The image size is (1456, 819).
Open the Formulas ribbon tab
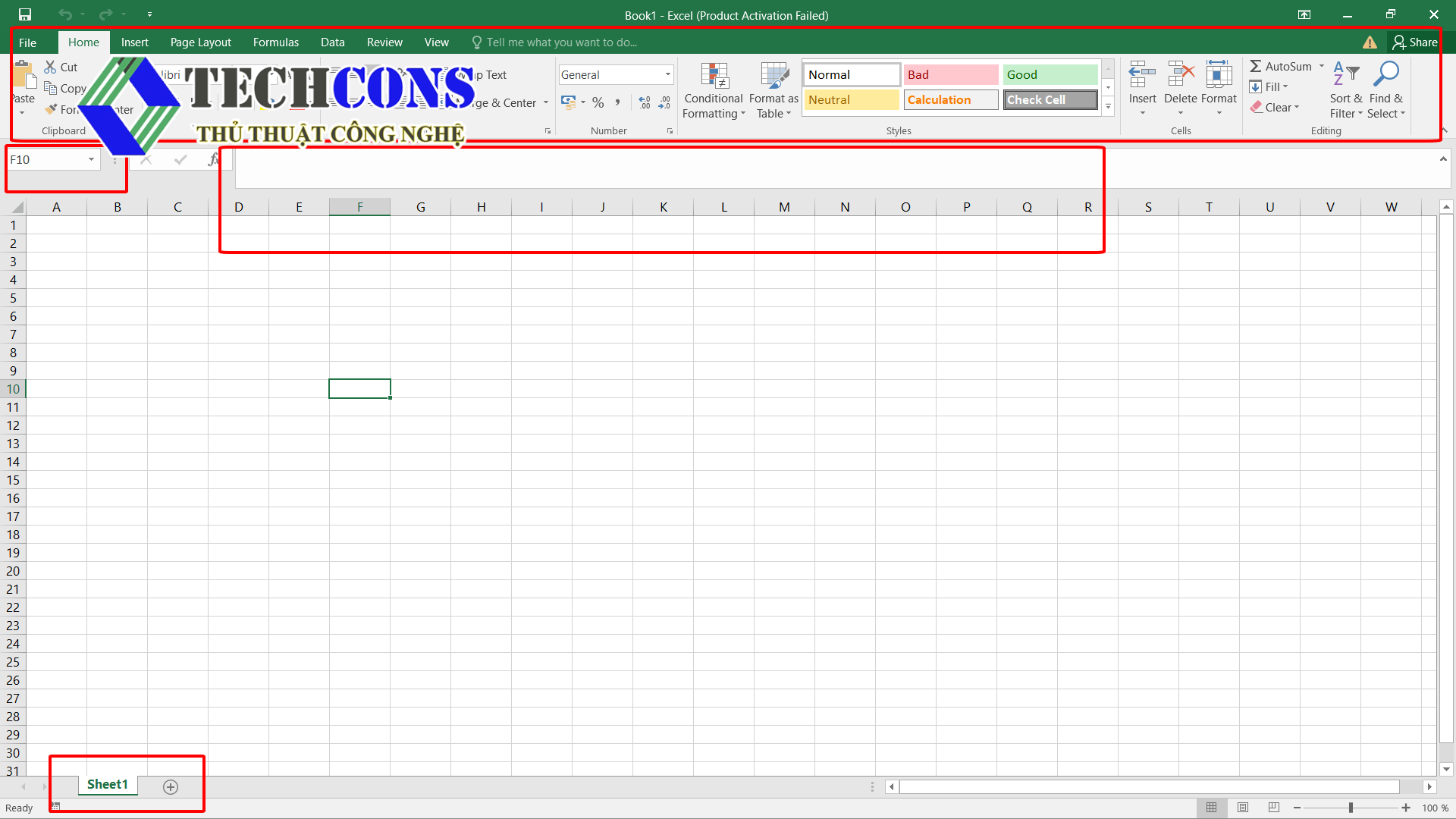coord(275,42)
